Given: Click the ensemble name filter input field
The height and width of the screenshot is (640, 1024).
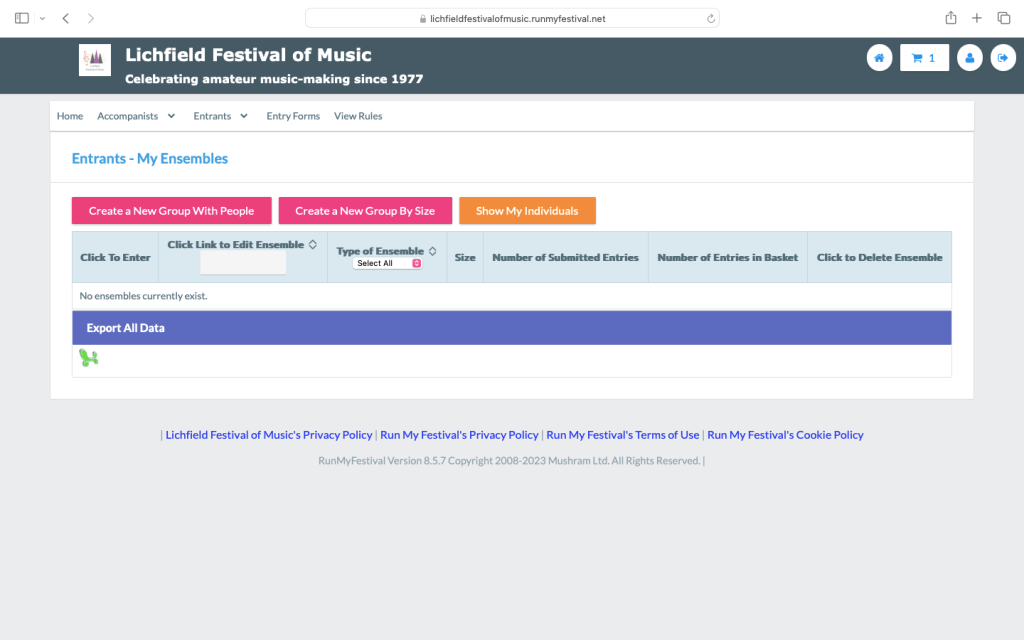Looking at the screenshot, I should pos(243,263).
